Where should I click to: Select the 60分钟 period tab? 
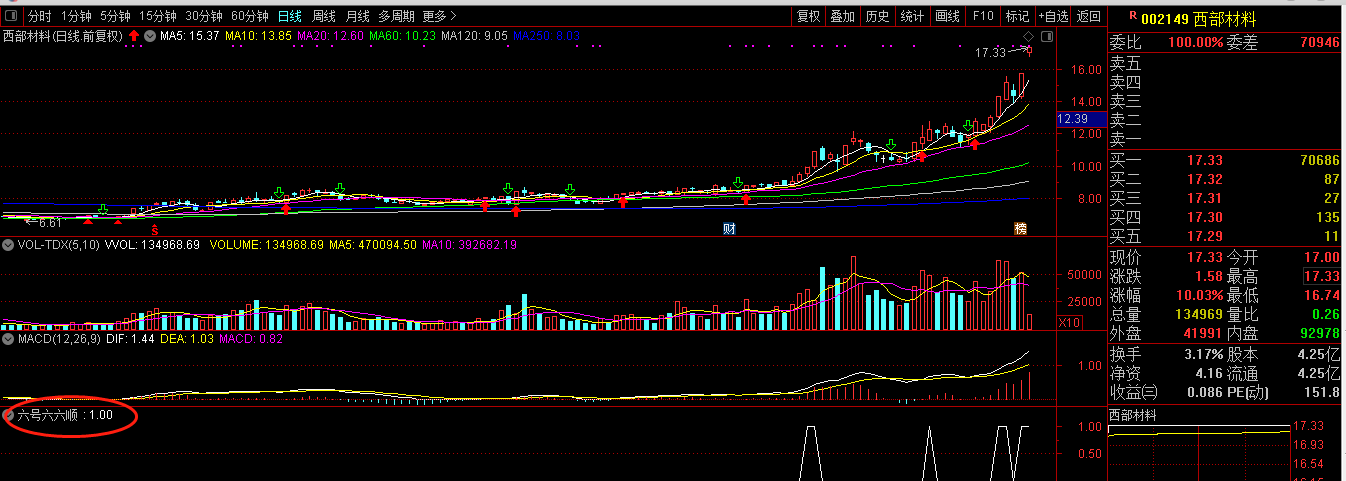(x=249, y=16)
